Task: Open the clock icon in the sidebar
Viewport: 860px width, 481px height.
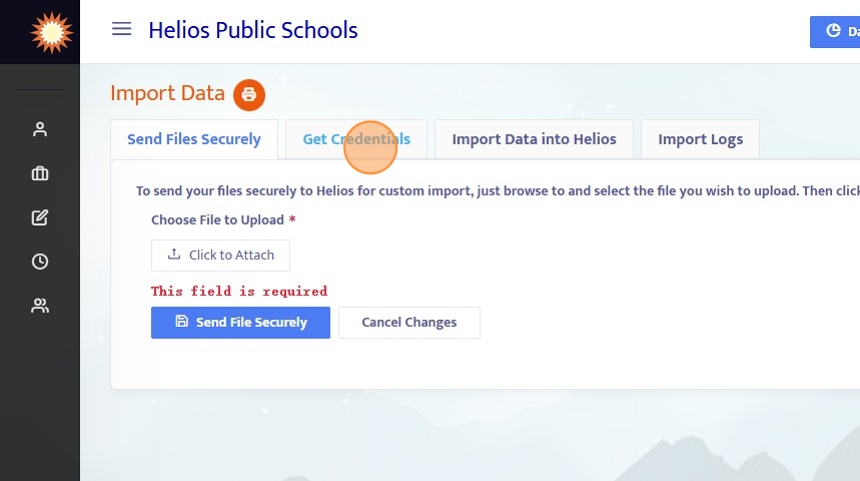Action: [39, 261]
